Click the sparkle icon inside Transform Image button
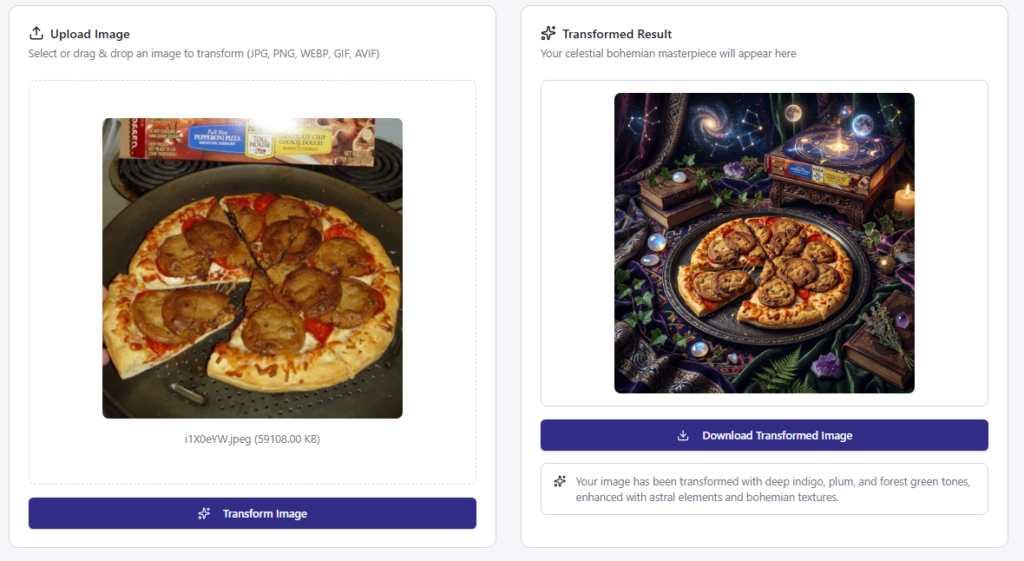 (x=204, y=514)
